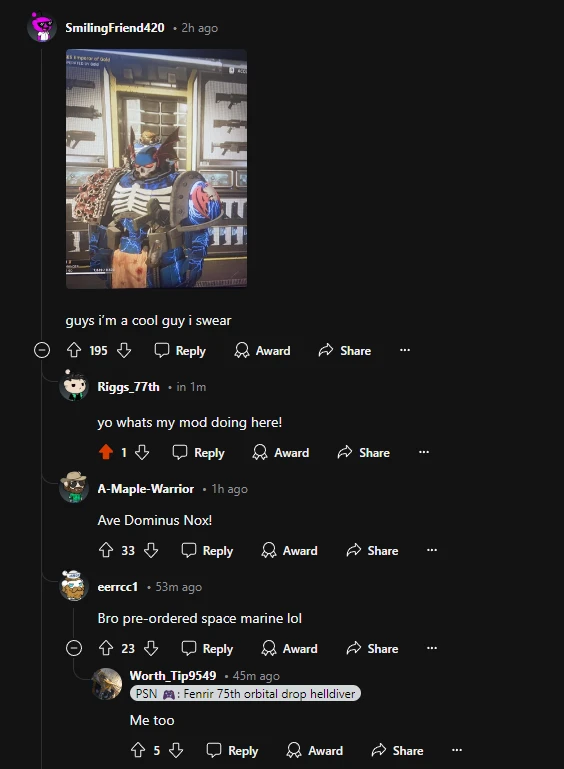Open SmilingFriend420's user profile
The height and width of the screenshot is (769, 564).
tap(115, 28)
